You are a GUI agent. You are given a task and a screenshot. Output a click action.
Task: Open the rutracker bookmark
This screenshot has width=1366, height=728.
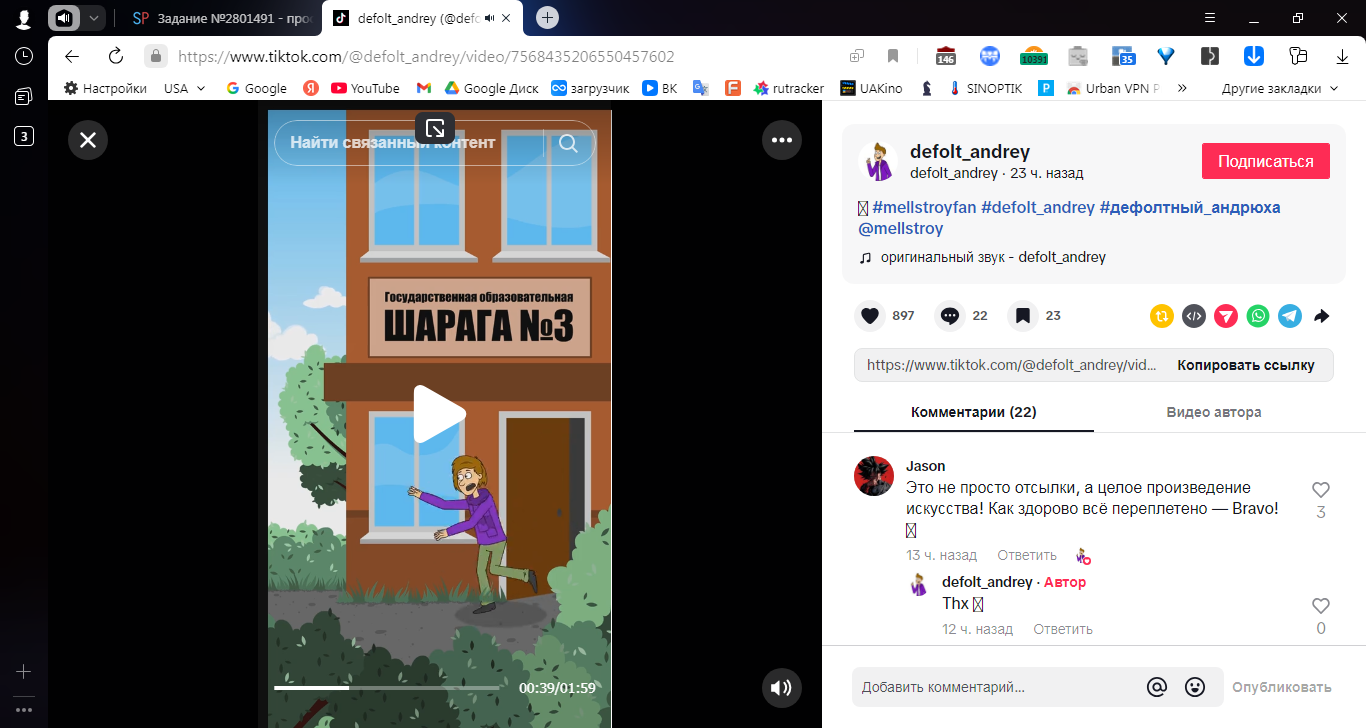click(x=789, y=88)
